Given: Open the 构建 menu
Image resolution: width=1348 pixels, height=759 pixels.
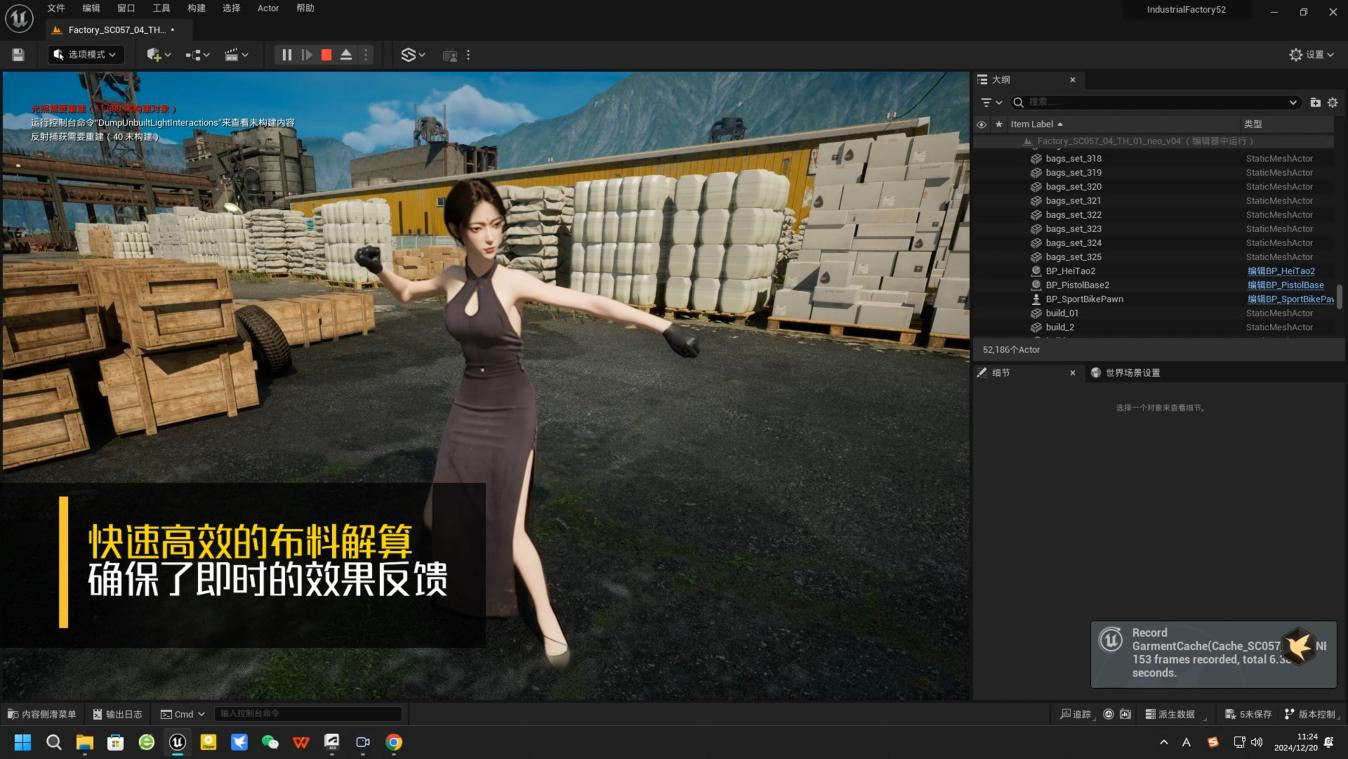Looking at the screenshot, I should point(196,8).
